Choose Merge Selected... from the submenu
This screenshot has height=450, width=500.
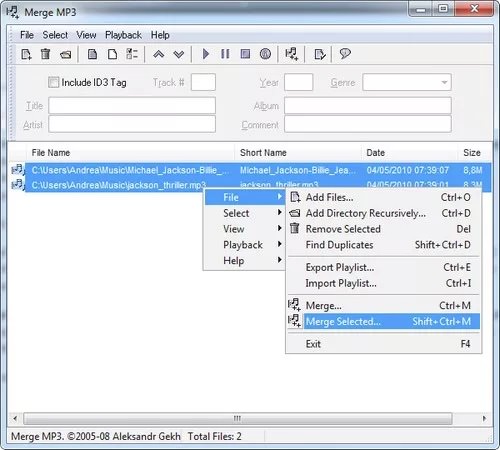384,321
